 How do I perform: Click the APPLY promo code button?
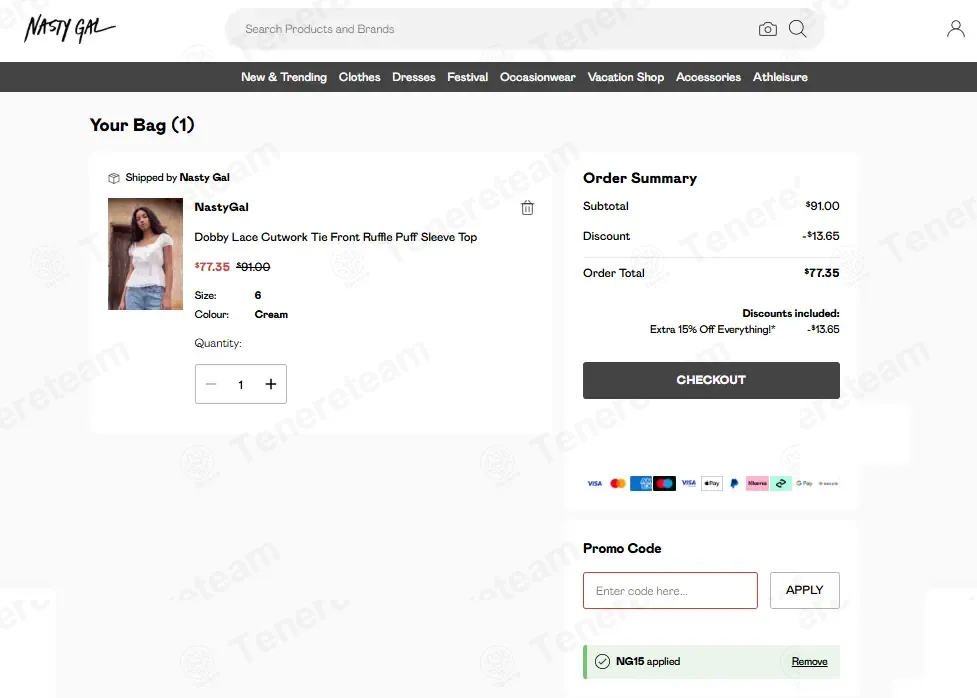(x=804, y=590)
